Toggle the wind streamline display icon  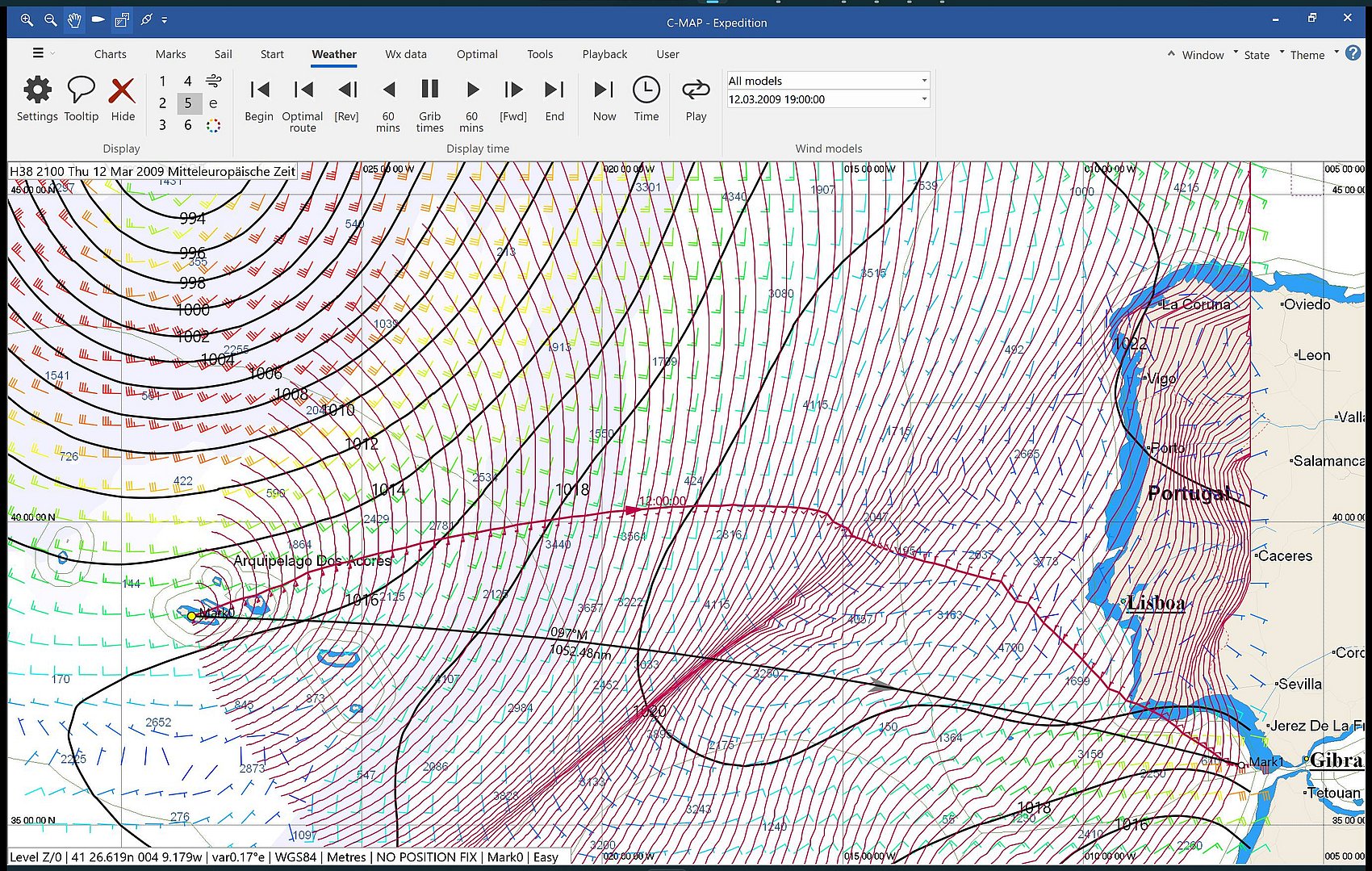tap(213, 81)
